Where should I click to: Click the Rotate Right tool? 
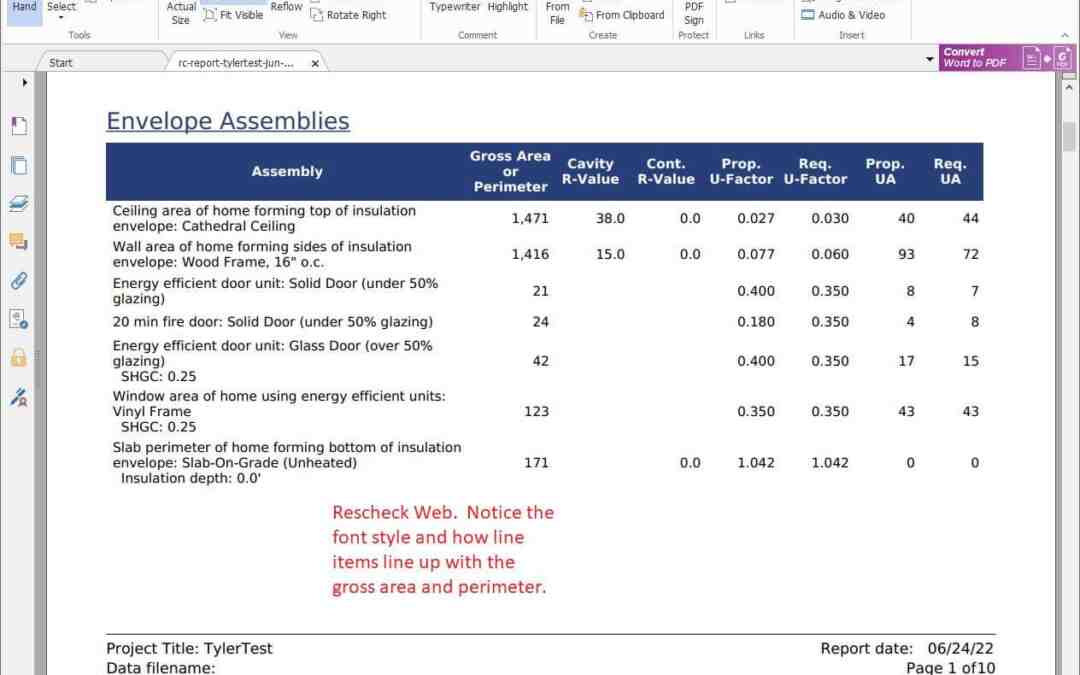tap(348, 15)
